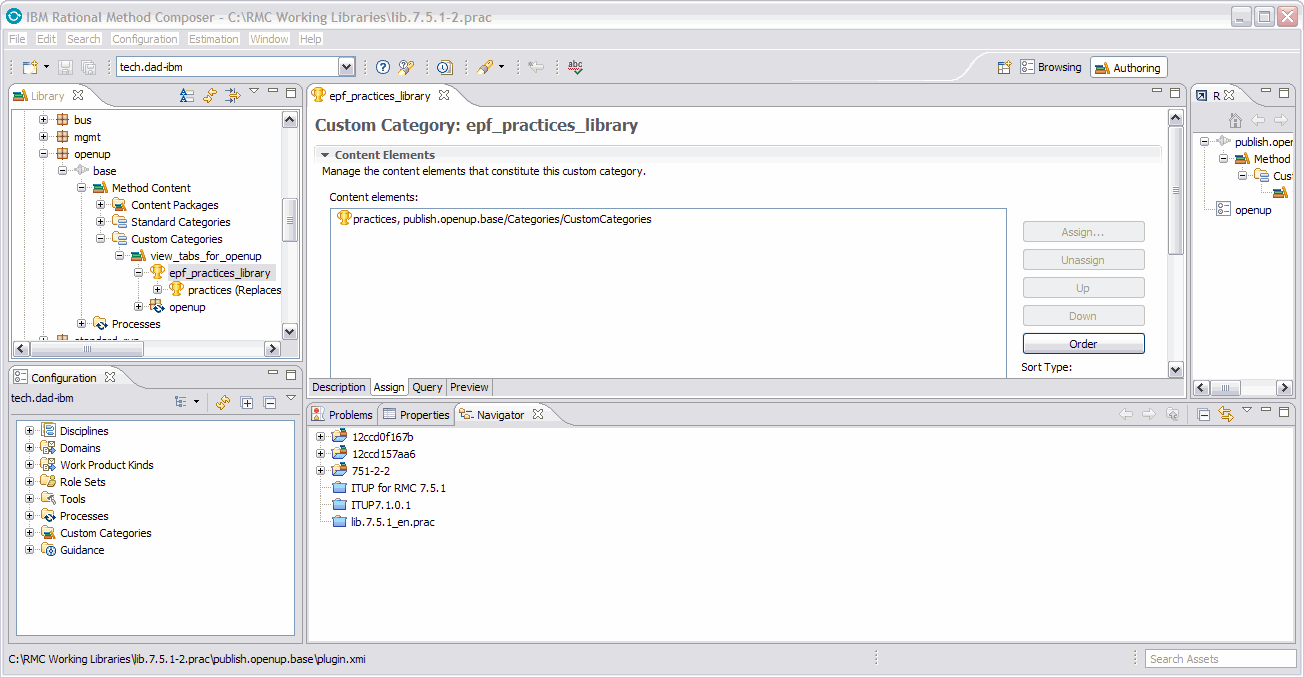Select Work Product Kinds in Configuration
This screenshot has height=678, width=1304.
click(106, 465)
